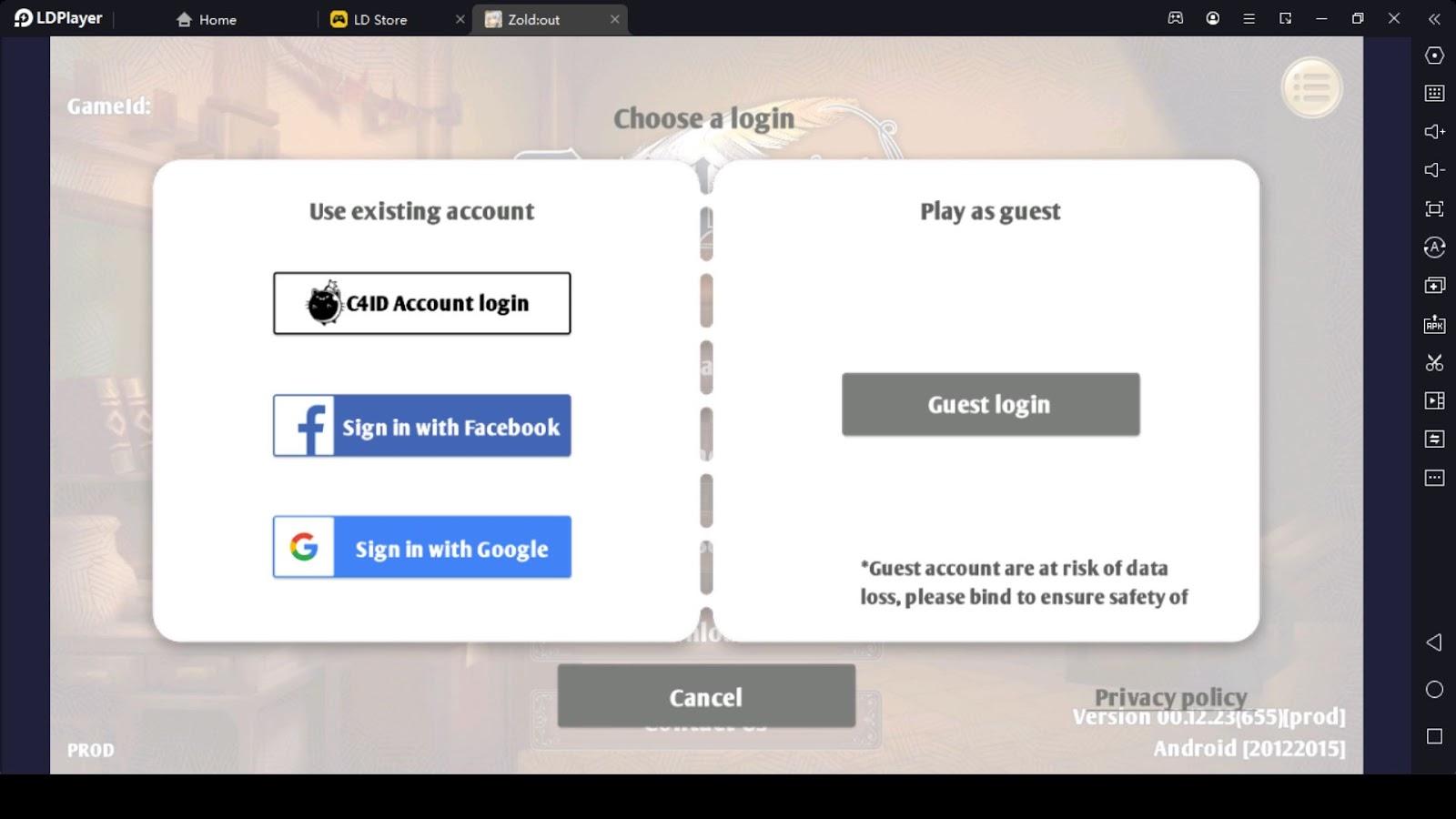Click the "GameId:" label

(x=109, y=106)
